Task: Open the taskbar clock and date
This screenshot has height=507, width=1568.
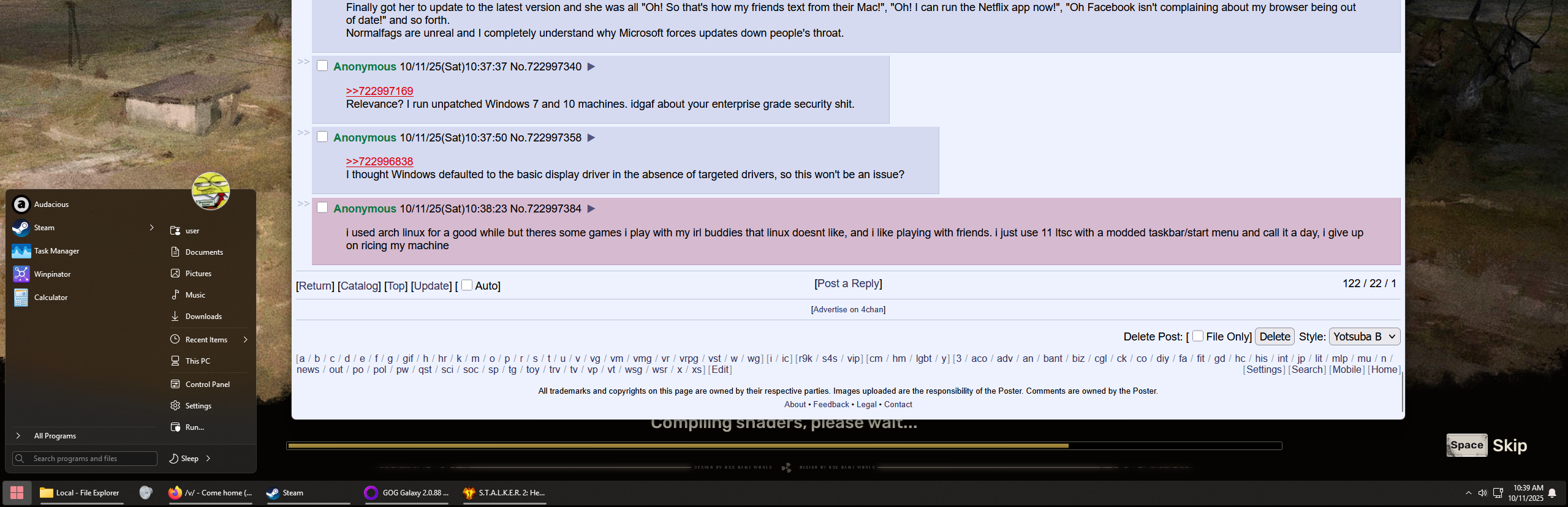Action: coord(1526,493)
